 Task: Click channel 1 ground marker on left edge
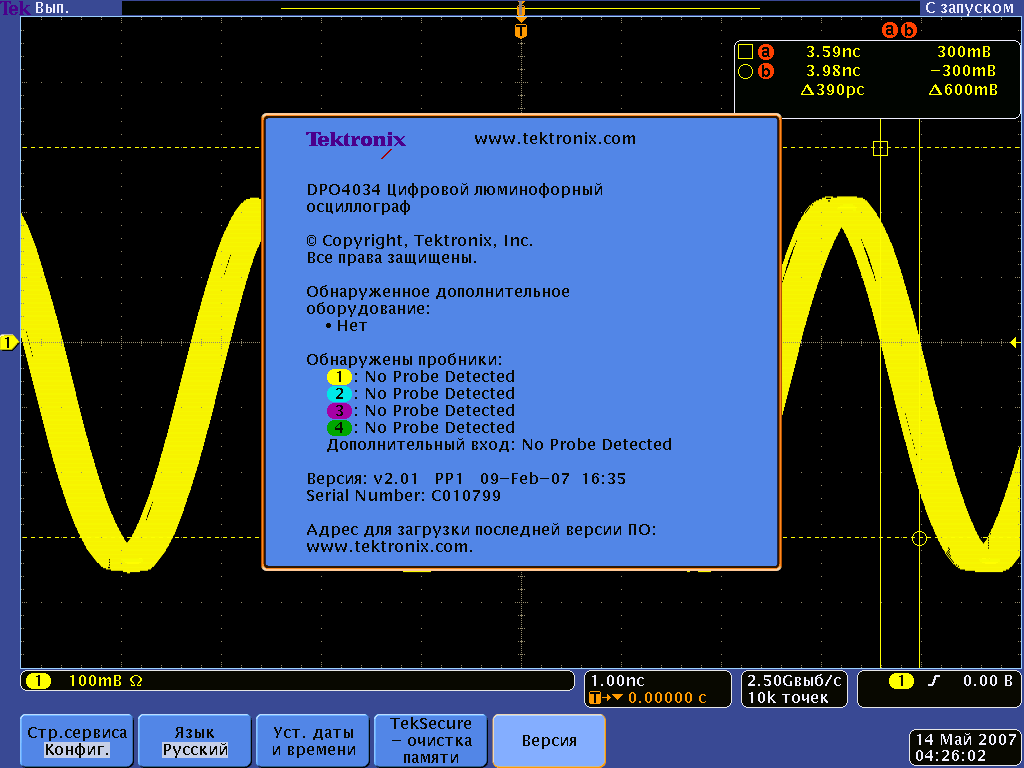[x=9, y=343]
